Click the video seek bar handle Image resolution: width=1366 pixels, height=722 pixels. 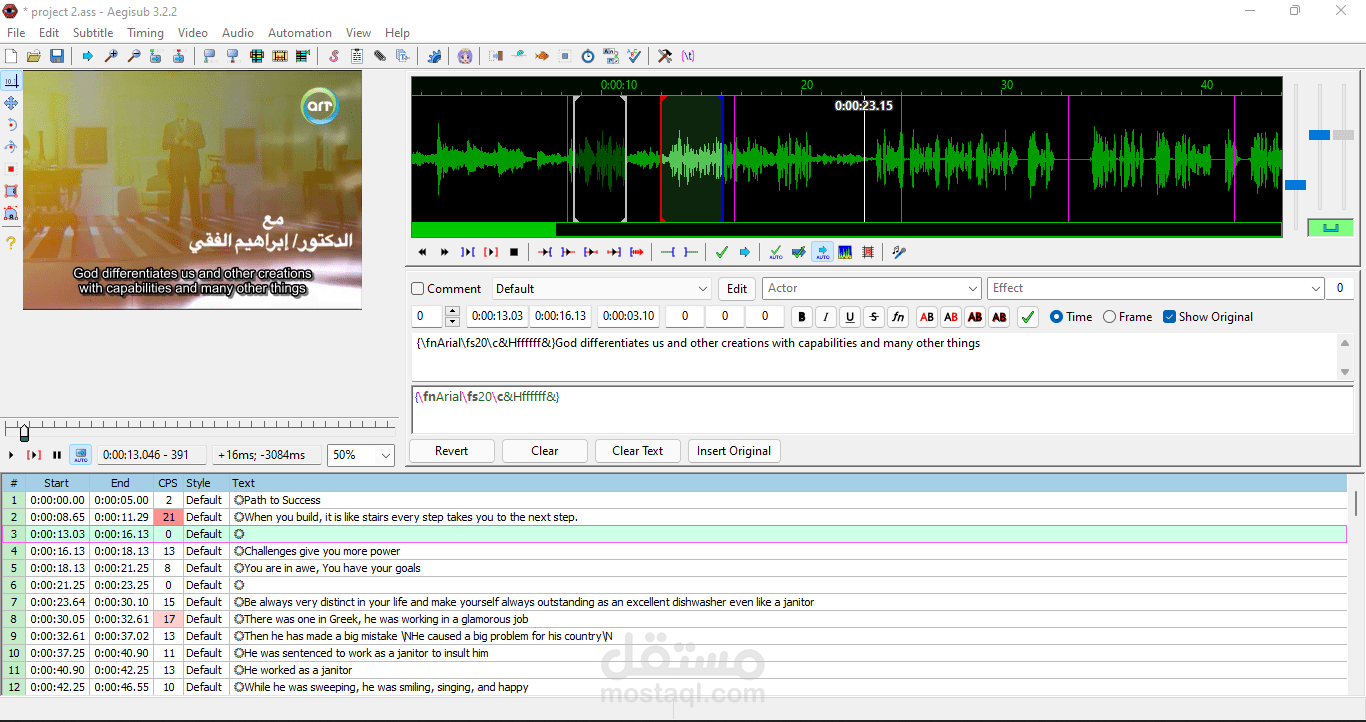pos(24,432)
